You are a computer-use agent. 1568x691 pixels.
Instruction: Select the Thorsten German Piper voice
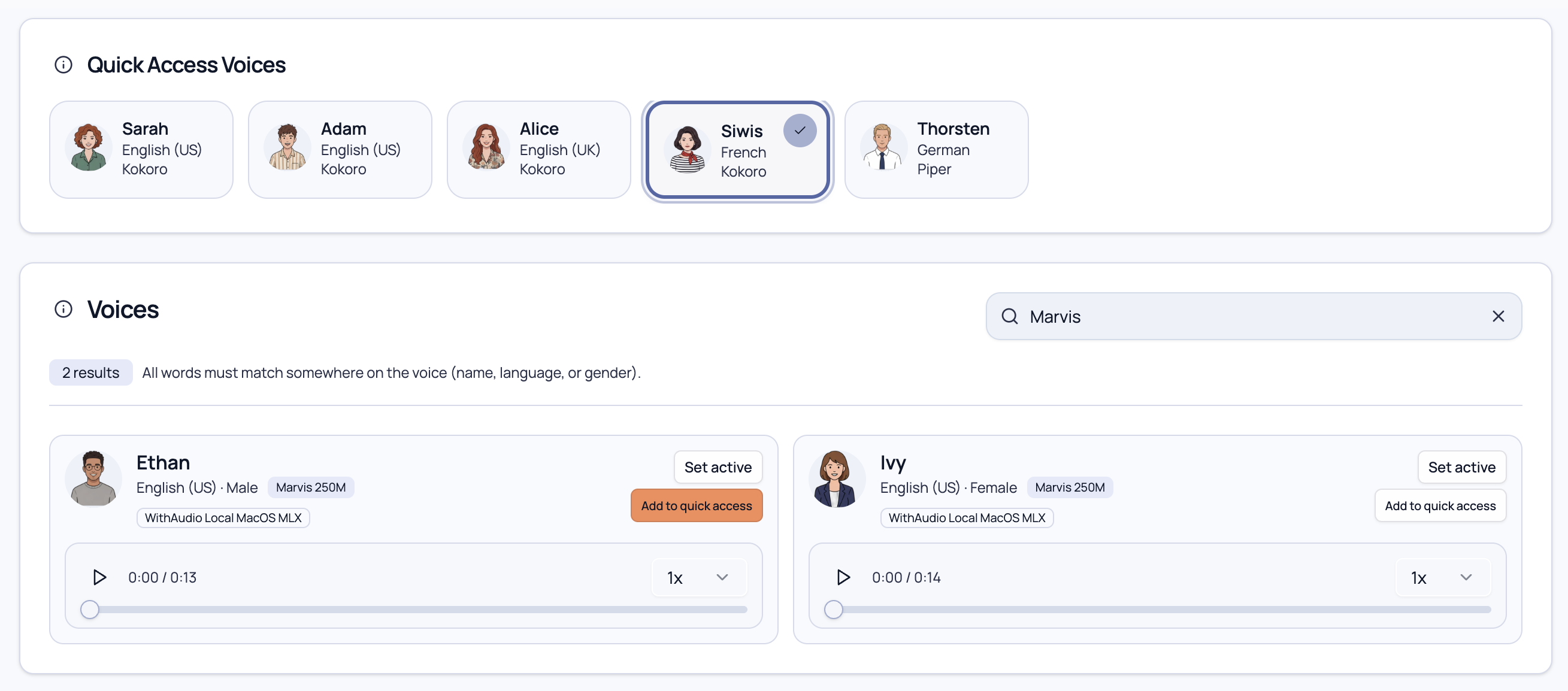coord(936,149)
